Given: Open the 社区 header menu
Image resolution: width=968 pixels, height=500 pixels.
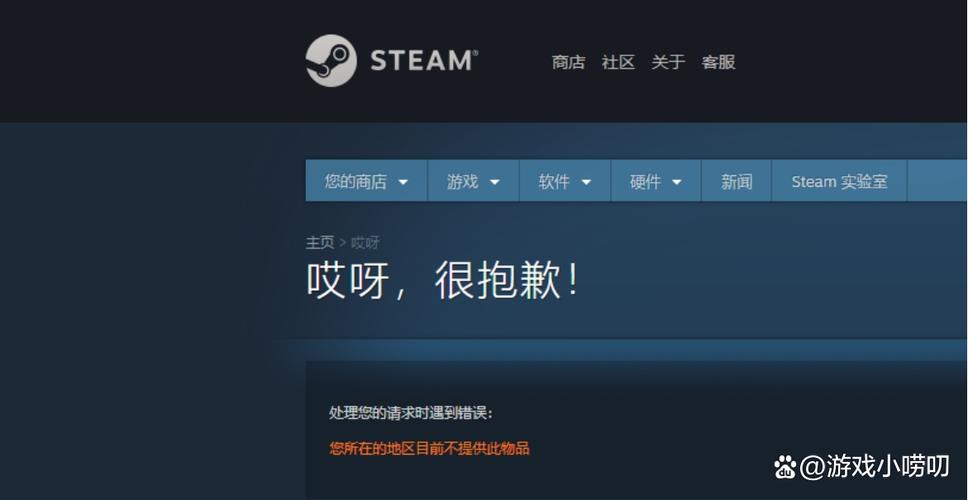Looking at the screenshot, I should (618, 62).
